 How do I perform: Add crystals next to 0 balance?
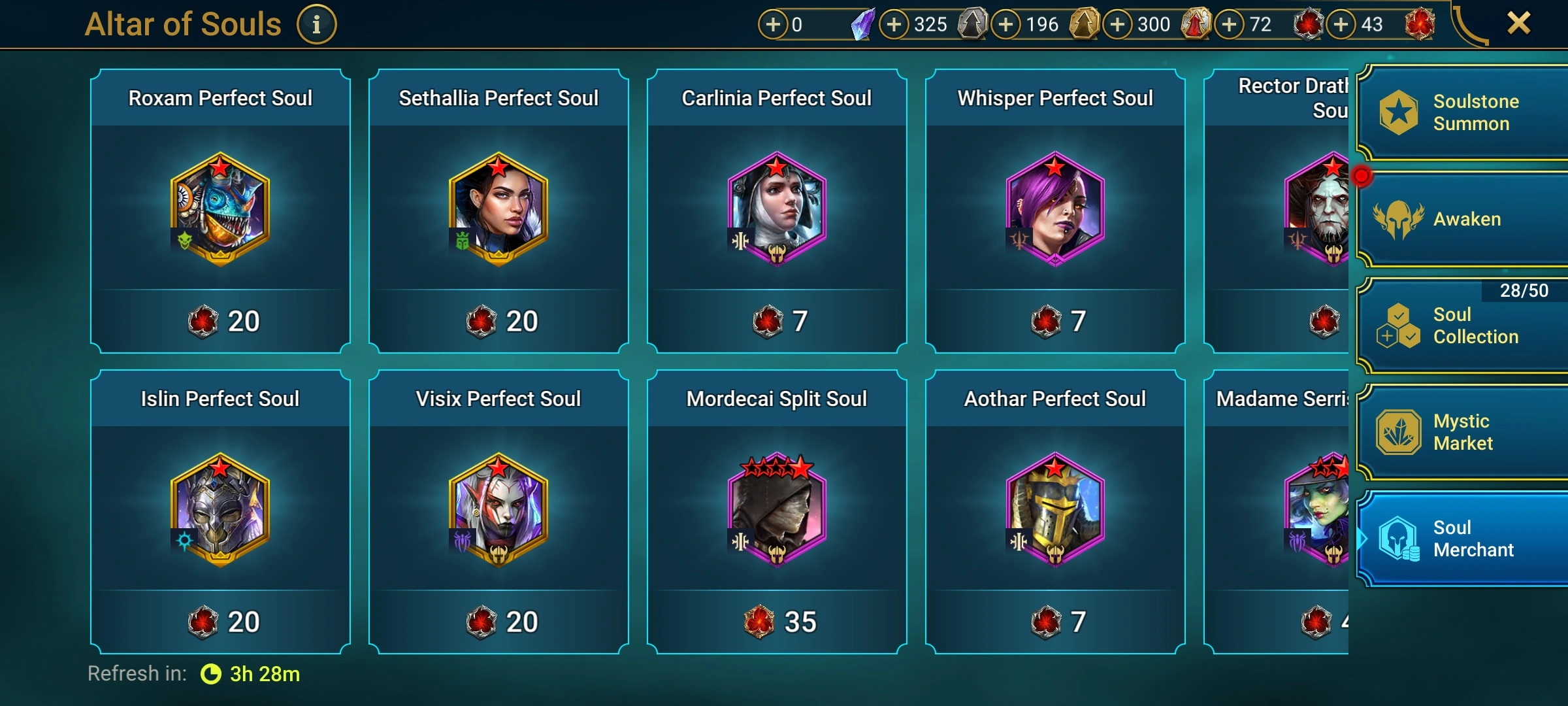[773, 25]
